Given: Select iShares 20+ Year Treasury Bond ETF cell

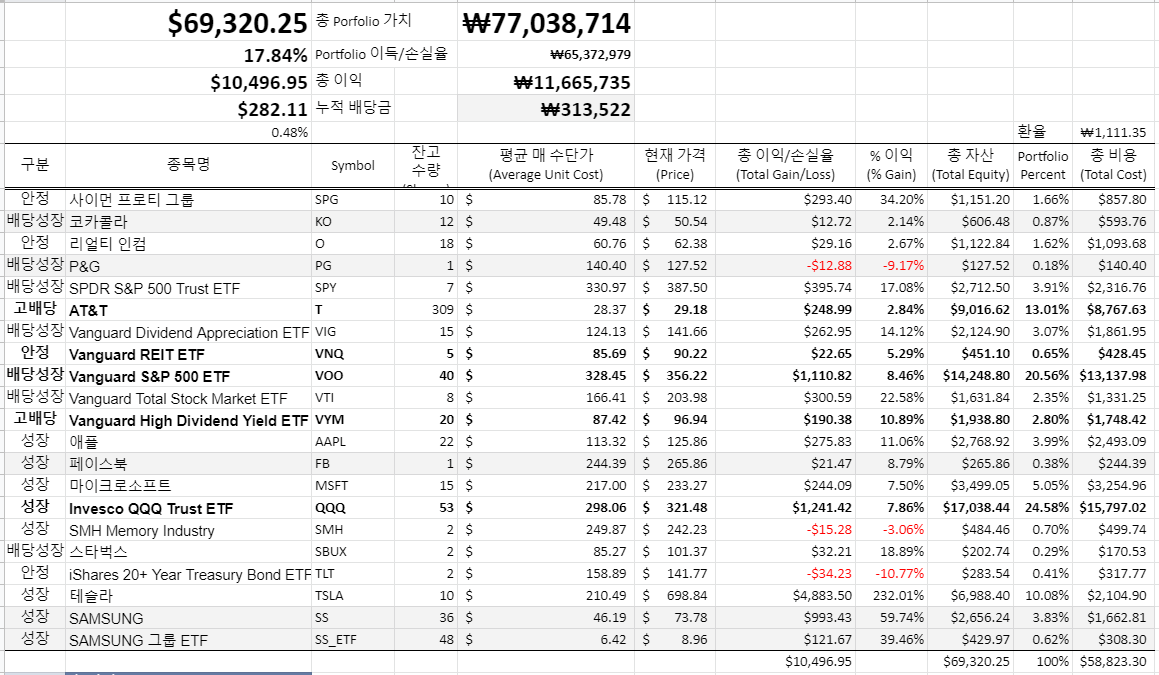Looking at the screenshot, I should [188, 574].
